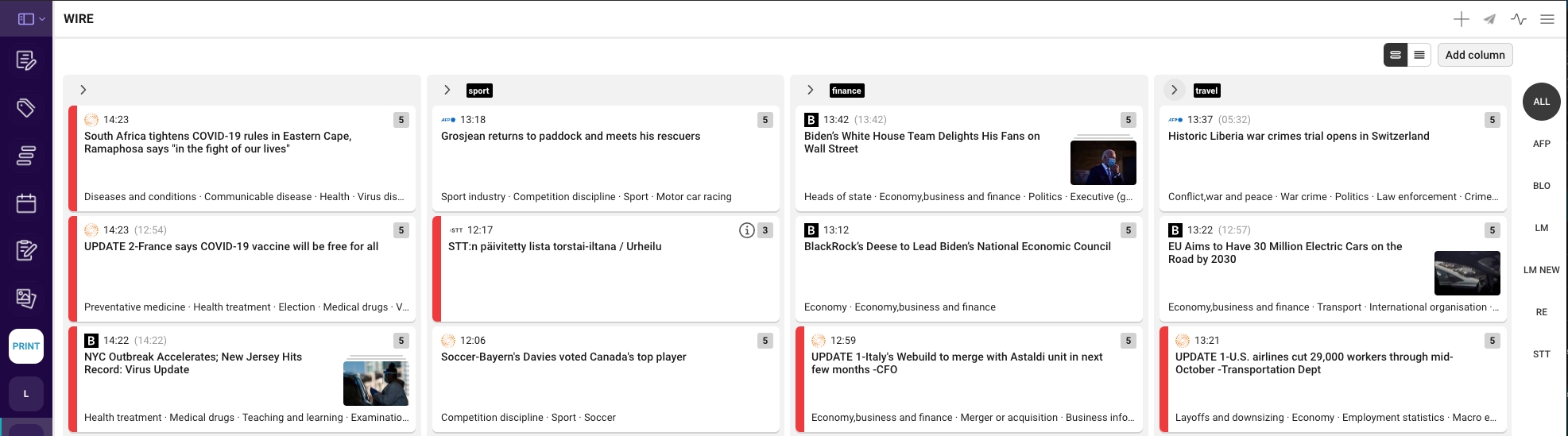Viewport: 1568px width, 436px height.
Task: Open the tags icon in left sidebar
Action: tap(26, 108)
